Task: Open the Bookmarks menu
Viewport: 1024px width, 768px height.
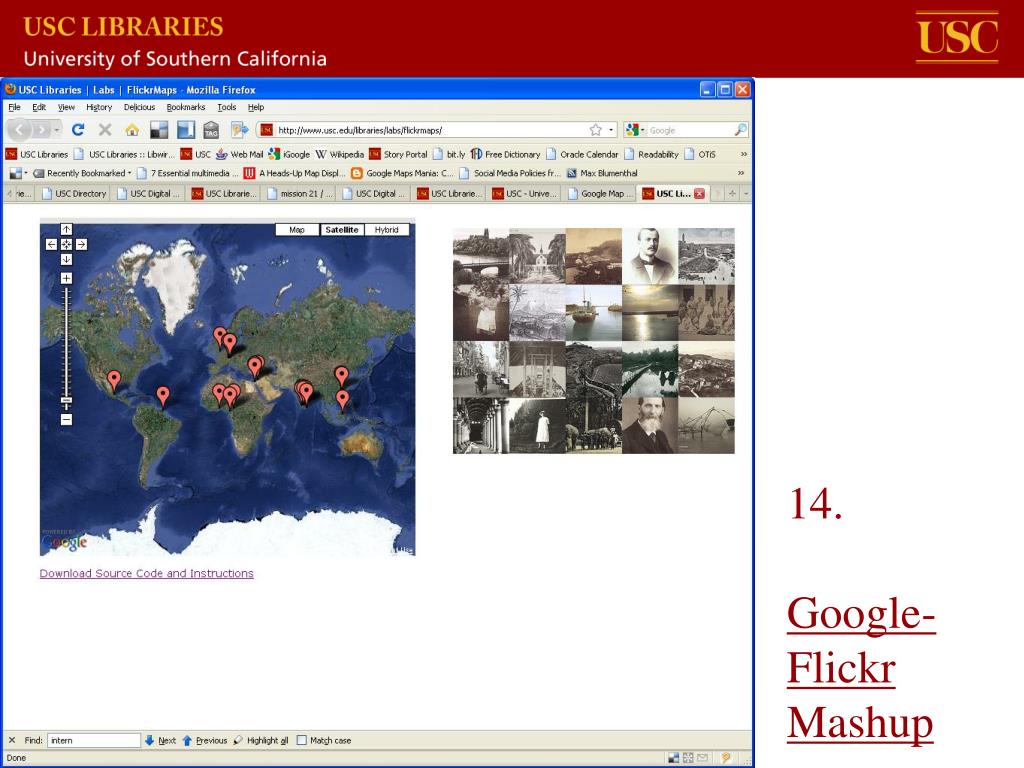Action: tap(186, 107)
